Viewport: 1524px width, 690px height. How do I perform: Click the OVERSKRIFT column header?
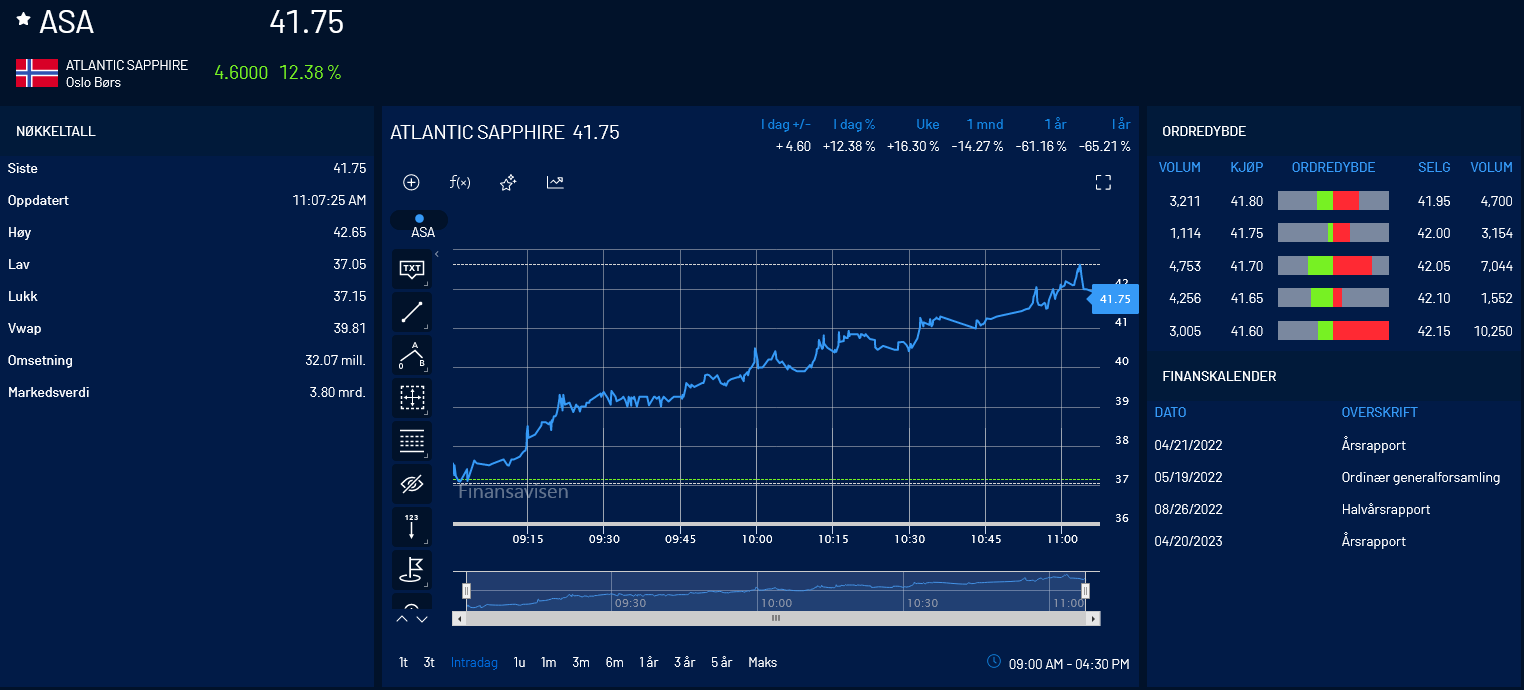1380,412
